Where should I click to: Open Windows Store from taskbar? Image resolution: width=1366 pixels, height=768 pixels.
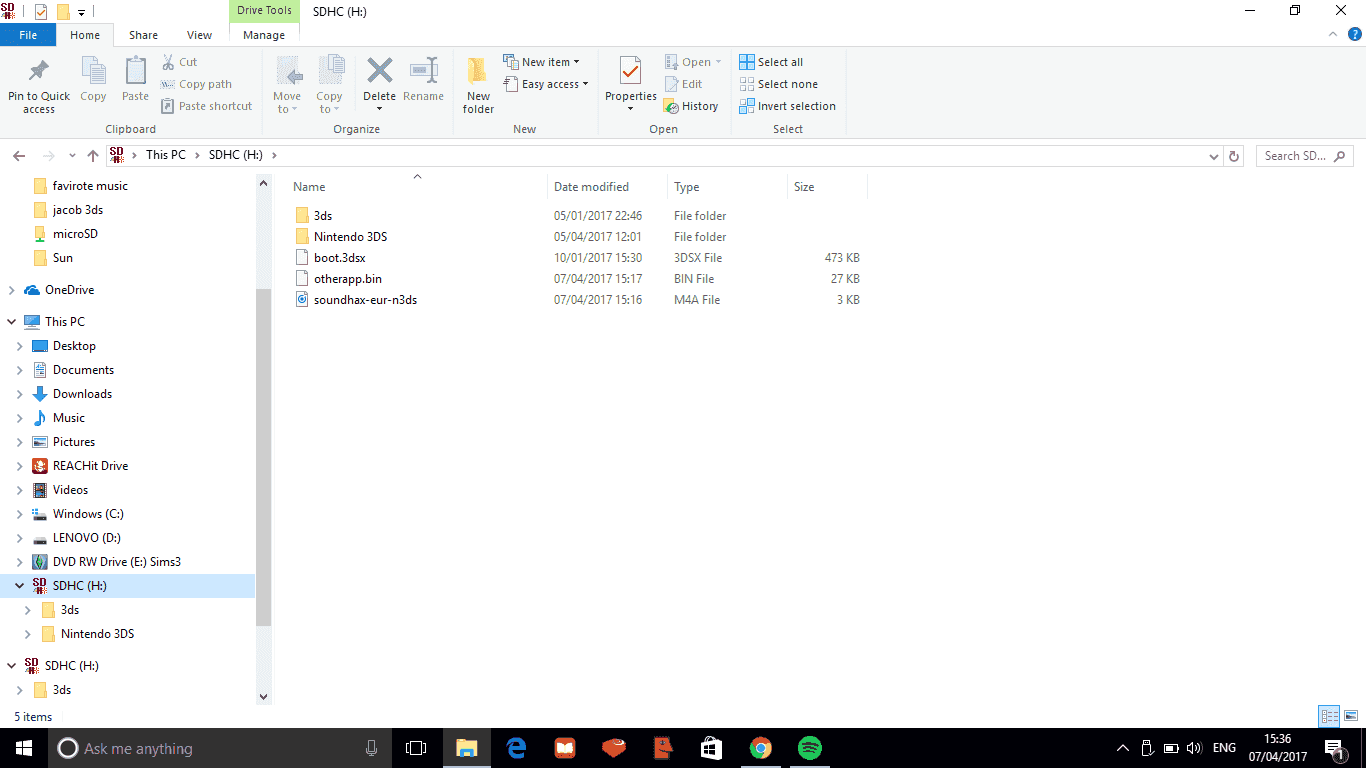tap(712, 748)
